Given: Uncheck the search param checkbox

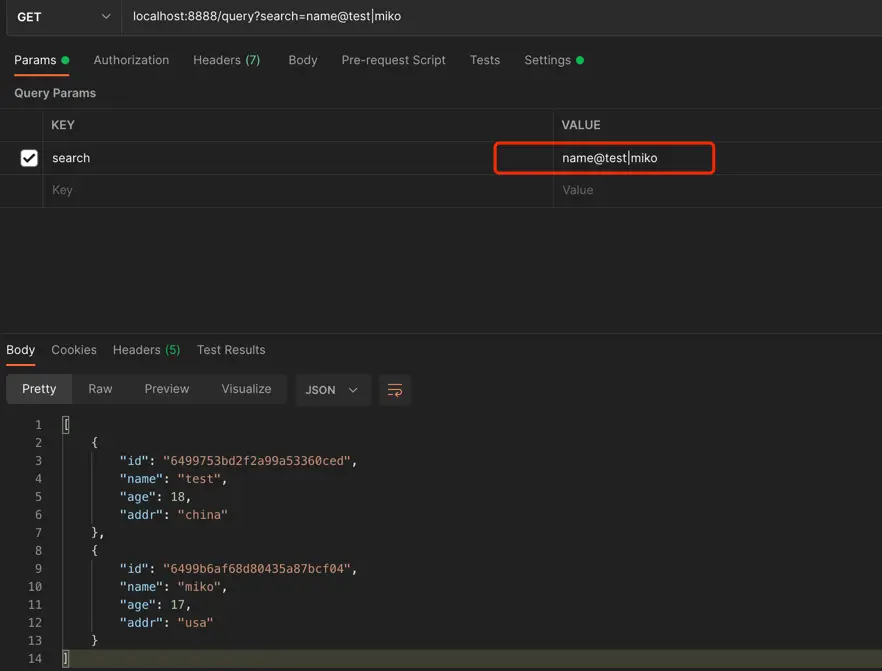Looking at the screenshot, I should click(x=29, y=158).
